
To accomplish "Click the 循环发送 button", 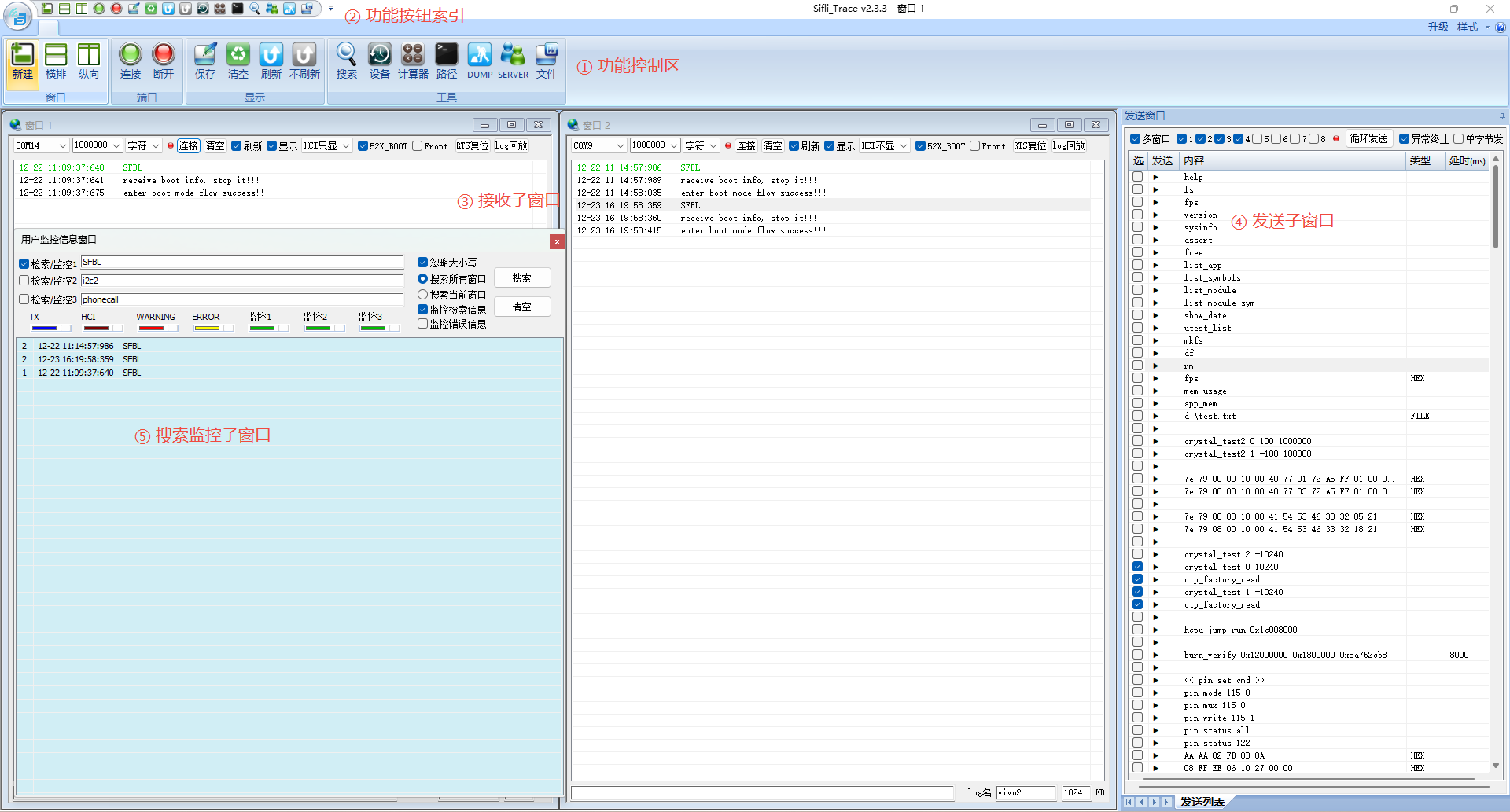I will click(x=1368, y=139).
